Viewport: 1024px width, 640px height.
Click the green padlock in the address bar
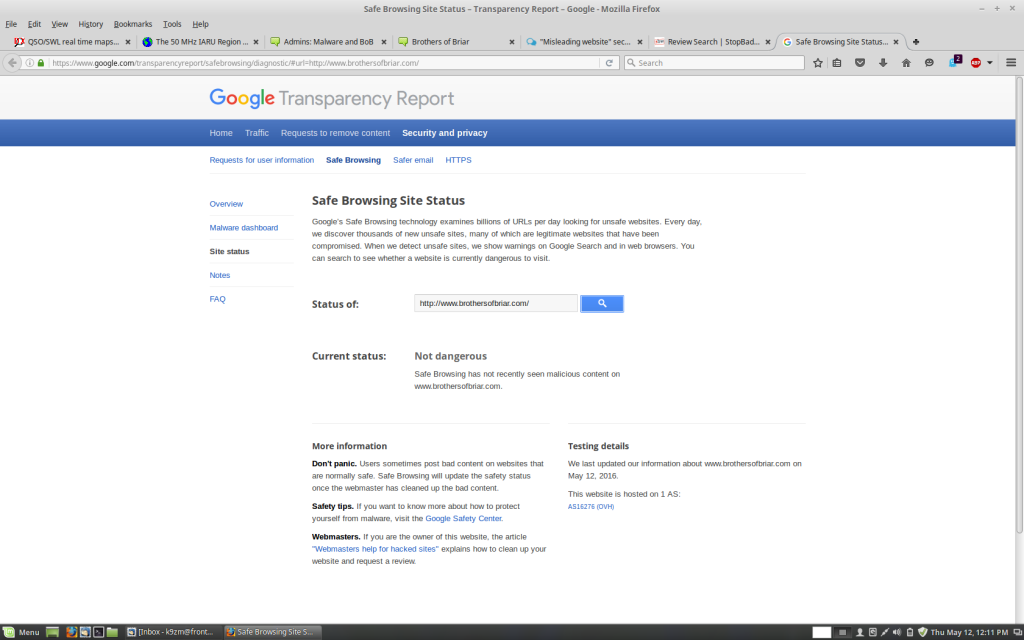click(41, 63)
